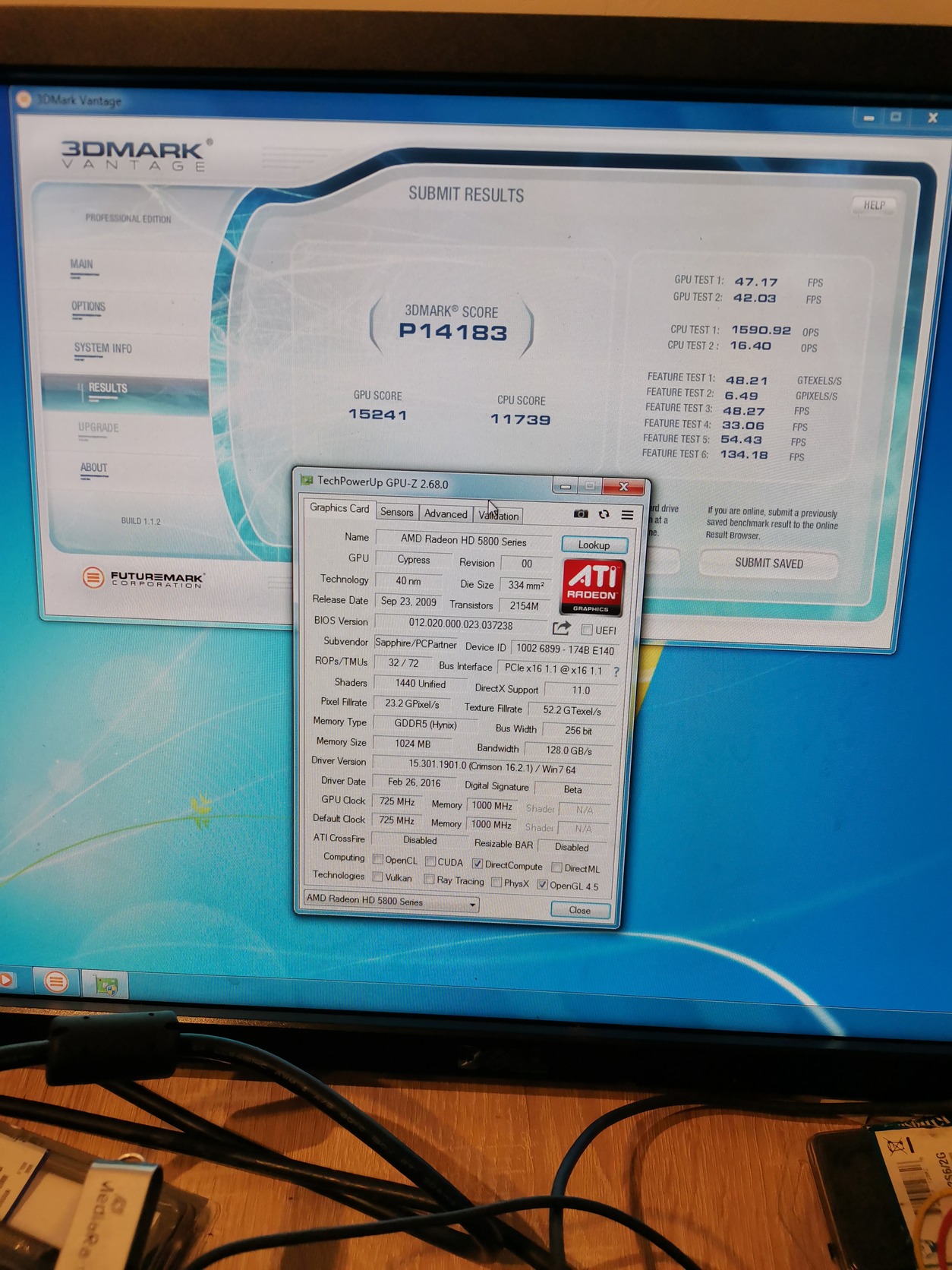
Task: Open OPTIONS in 3DMark sidebar
Action: point(88,307)
